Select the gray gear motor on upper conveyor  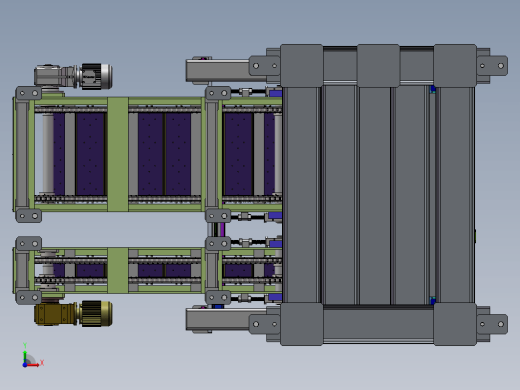73,76
